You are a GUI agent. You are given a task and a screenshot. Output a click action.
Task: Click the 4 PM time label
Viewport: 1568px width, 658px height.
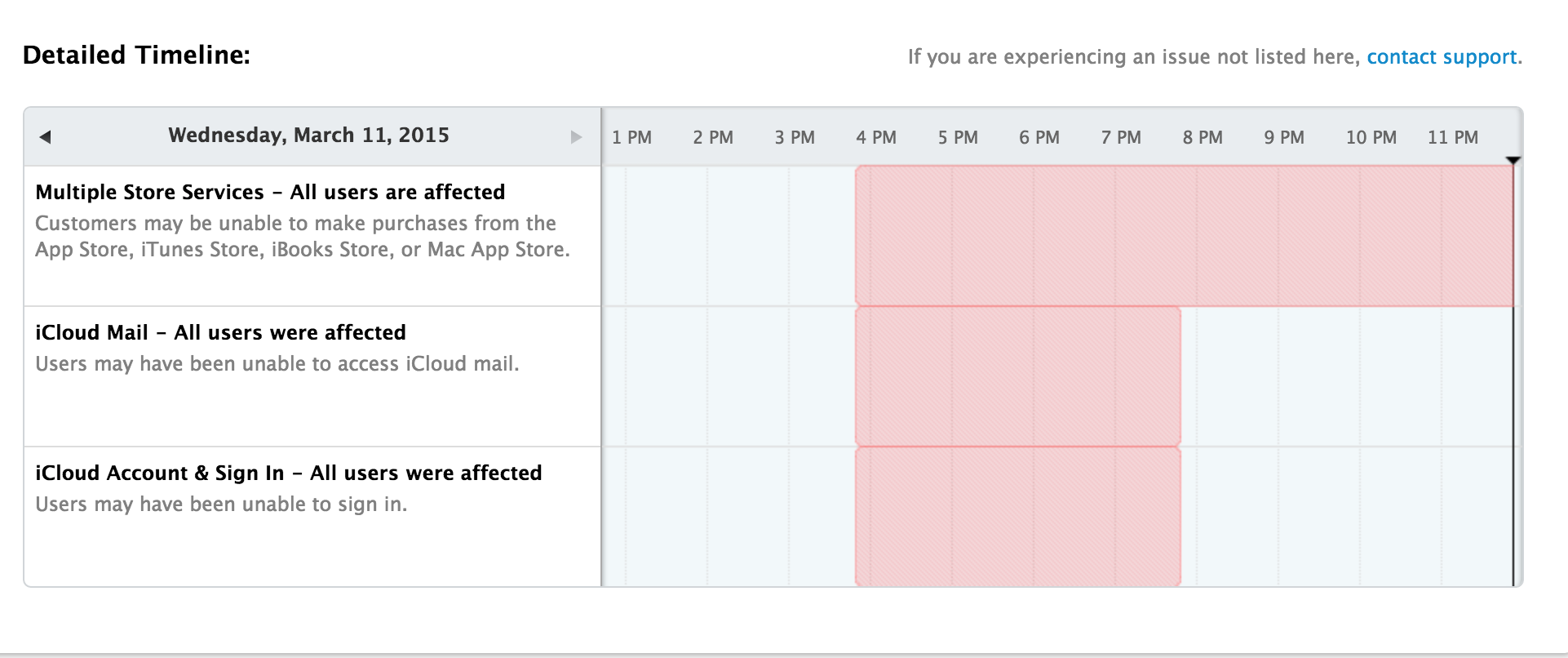[x=876, y=137]
